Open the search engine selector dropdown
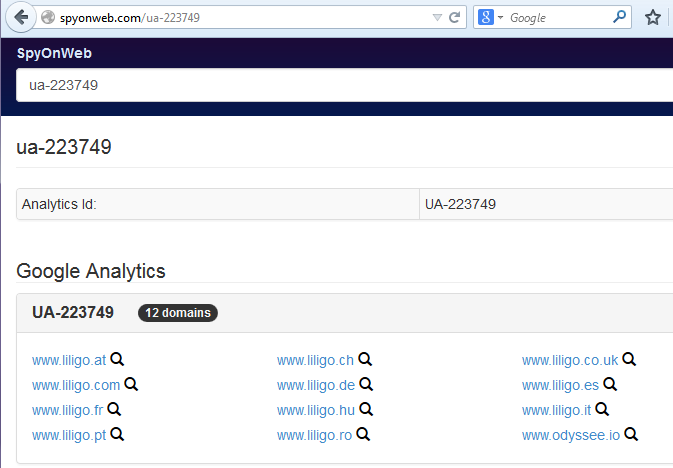 point(500,18)
